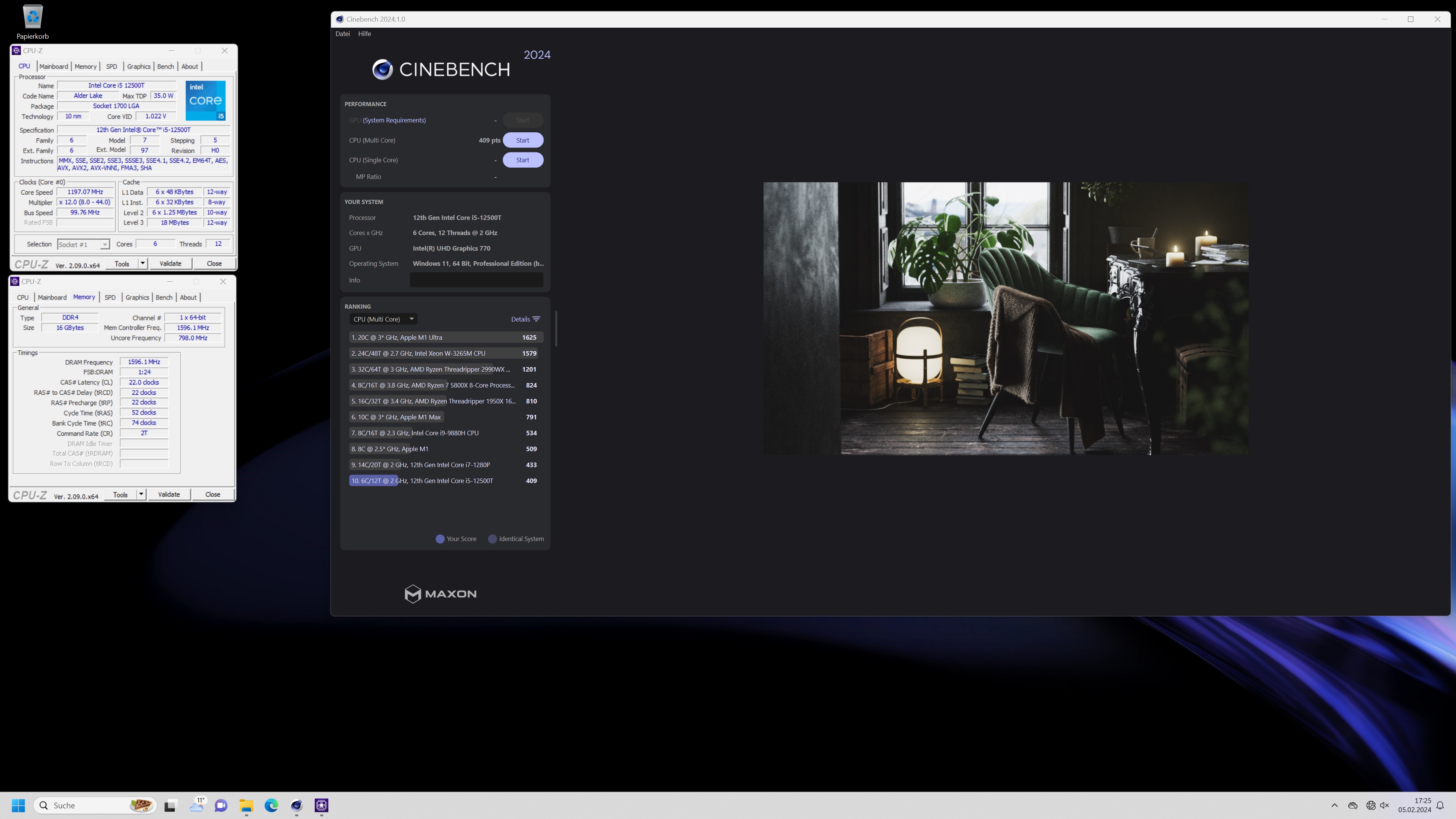
Task: Click the Info input field
Action: coord(476,280)
